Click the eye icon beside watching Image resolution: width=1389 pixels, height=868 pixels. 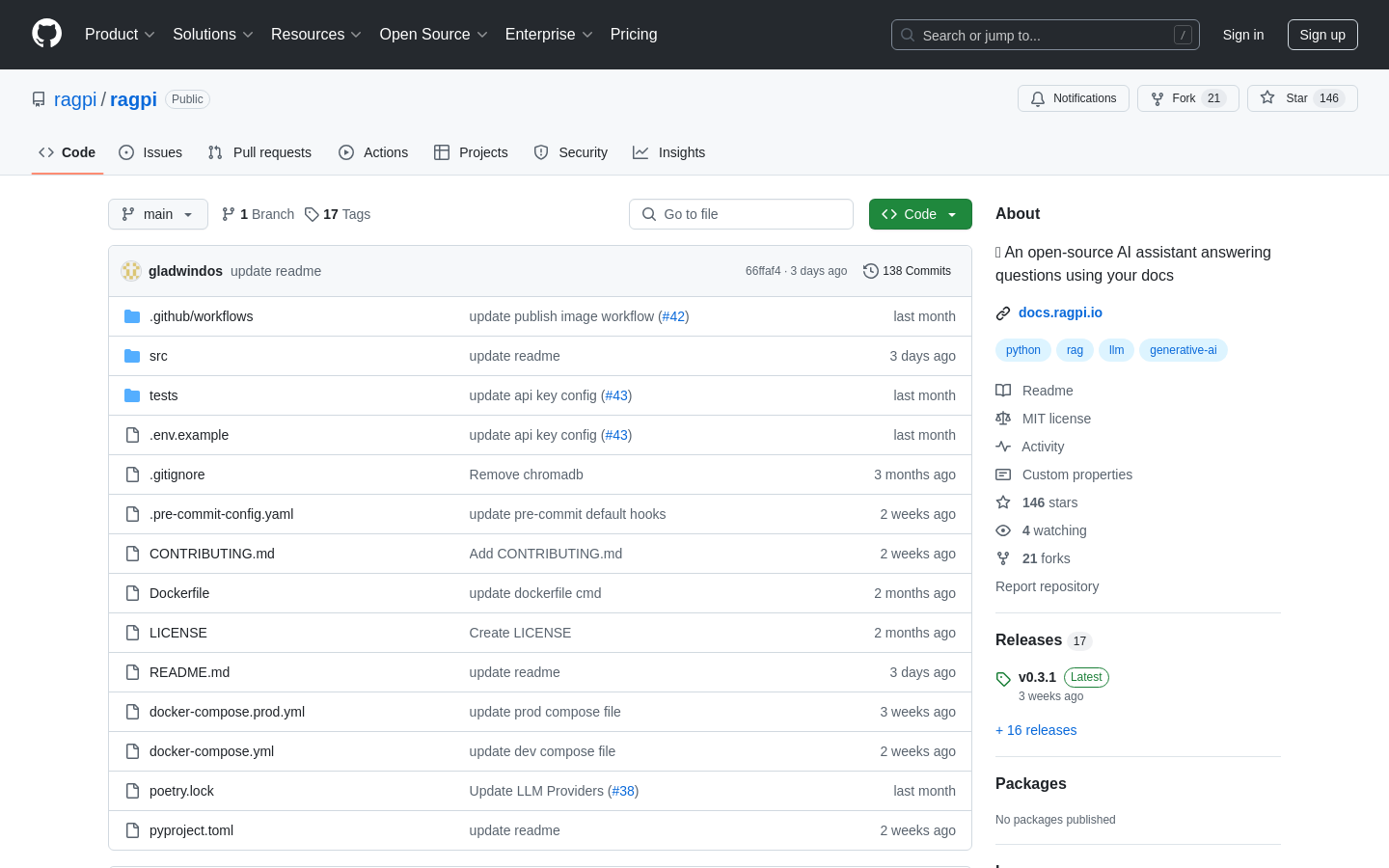tap(1003, 530)
